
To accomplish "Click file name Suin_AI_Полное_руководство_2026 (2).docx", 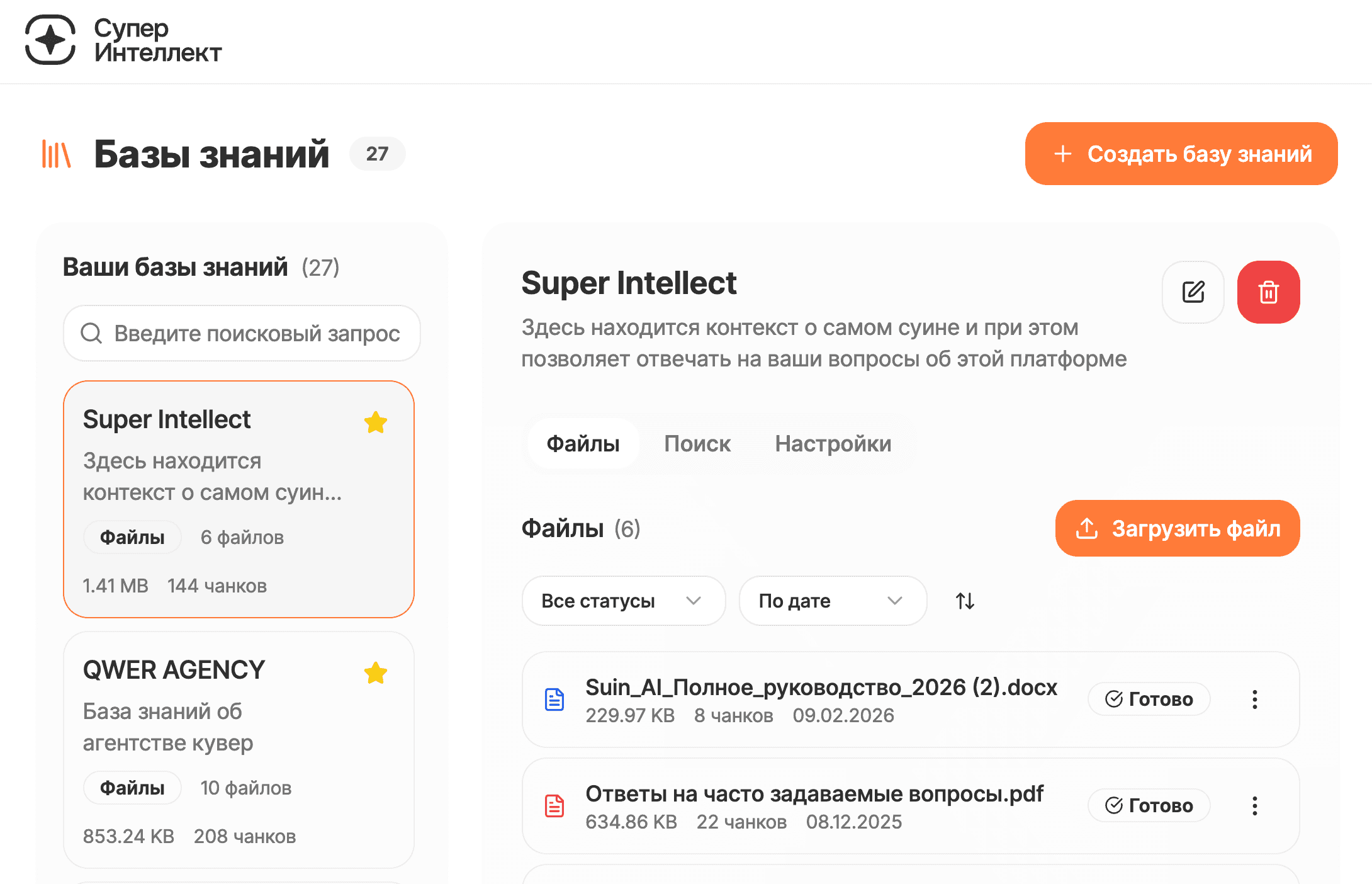I will pos(821,687).
